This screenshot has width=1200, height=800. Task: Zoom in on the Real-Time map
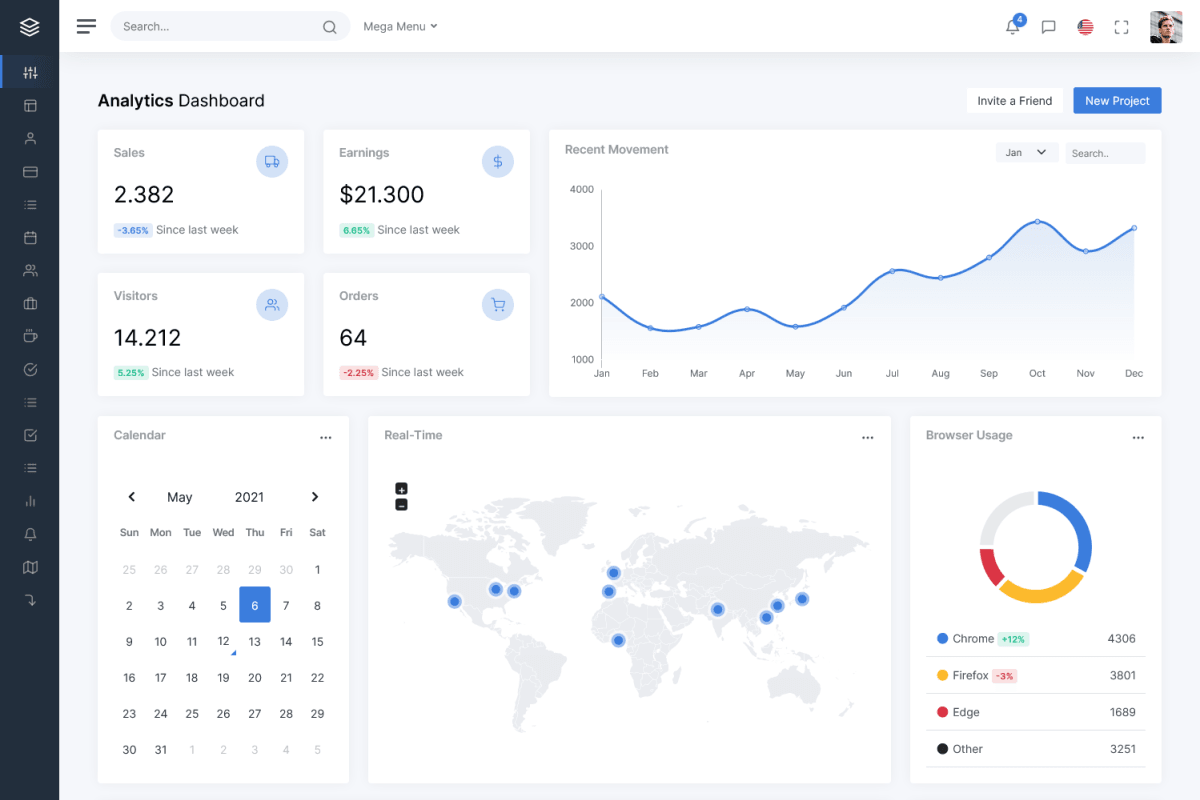[x=401, y=489]
